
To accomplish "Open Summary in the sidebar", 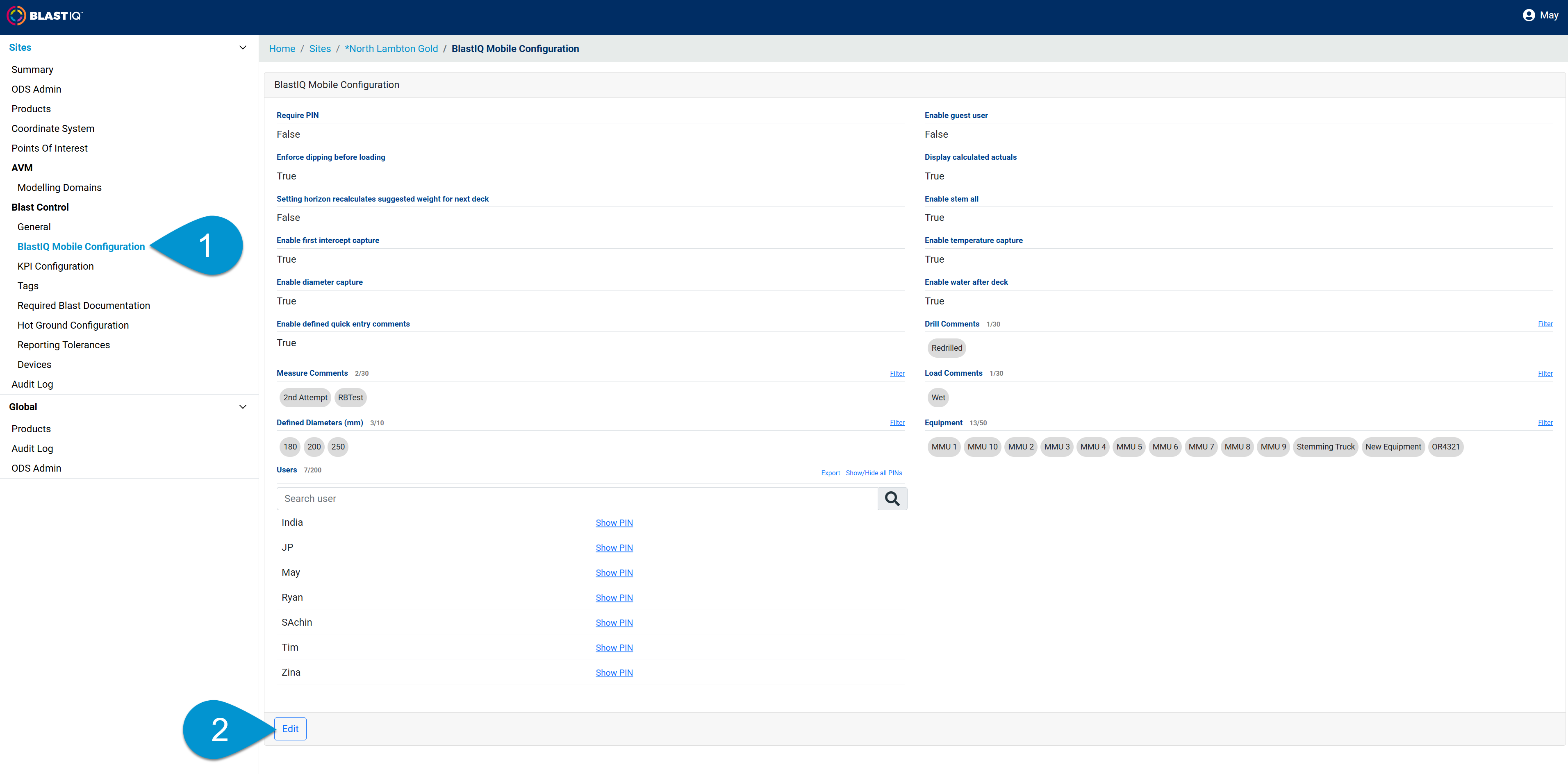I will pyautogui.click(x=32, y=69).
